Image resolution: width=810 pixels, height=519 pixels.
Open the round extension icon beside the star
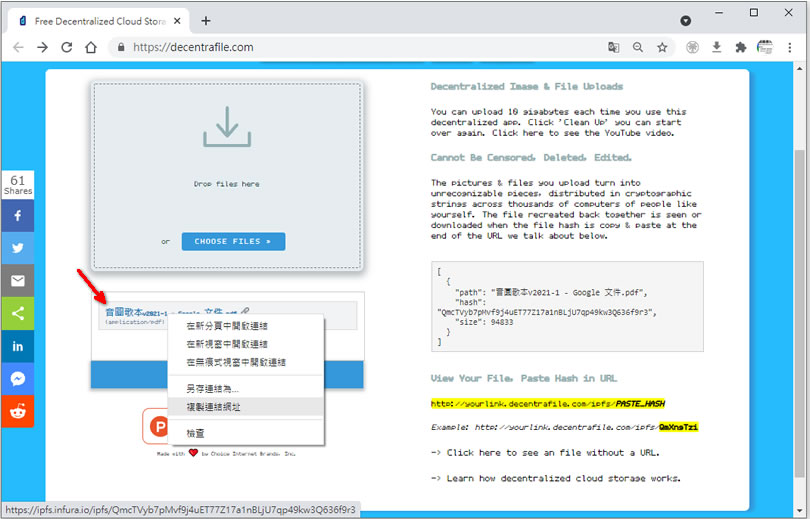(x=692, y=48)
